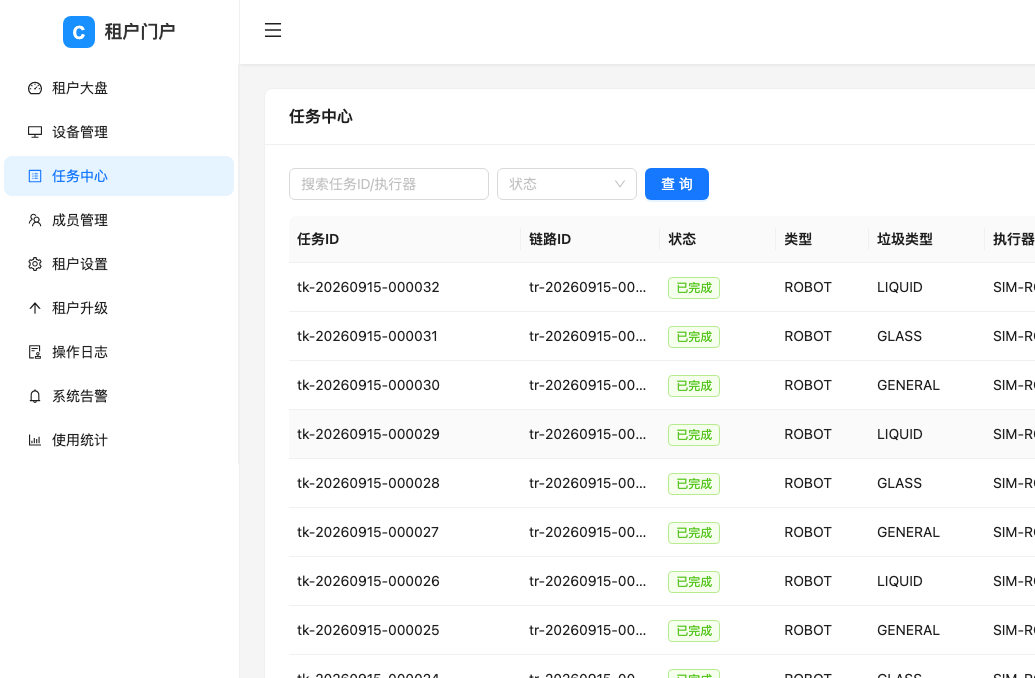Click the 查询 button
1035x678 pixels.
click(677, 184)
